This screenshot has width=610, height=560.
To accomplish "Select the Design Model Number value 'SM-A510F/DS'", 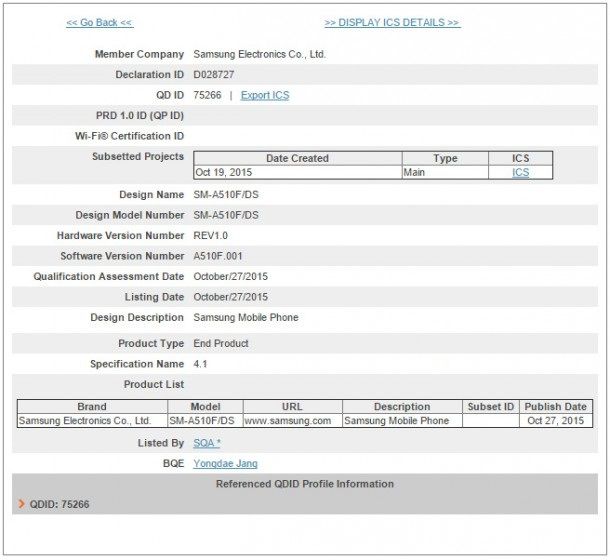I will click(226, 215).
